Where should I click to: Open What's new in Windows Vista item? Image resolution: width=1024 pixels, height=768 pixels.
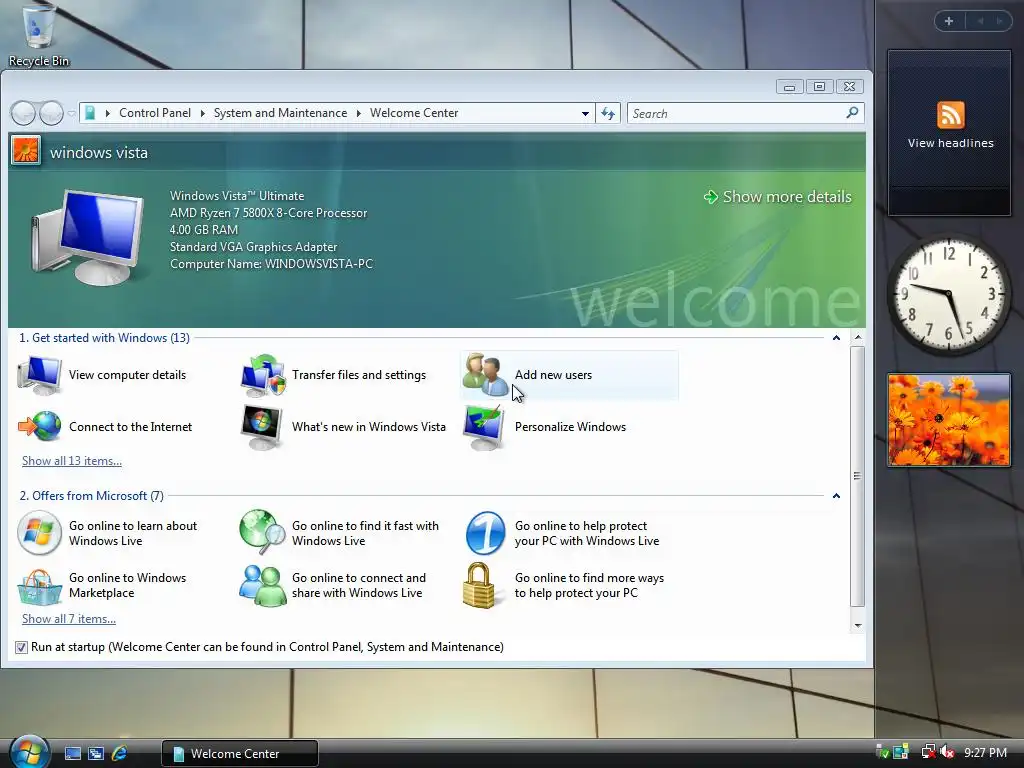pyautogui.click(x=344, y=427)
